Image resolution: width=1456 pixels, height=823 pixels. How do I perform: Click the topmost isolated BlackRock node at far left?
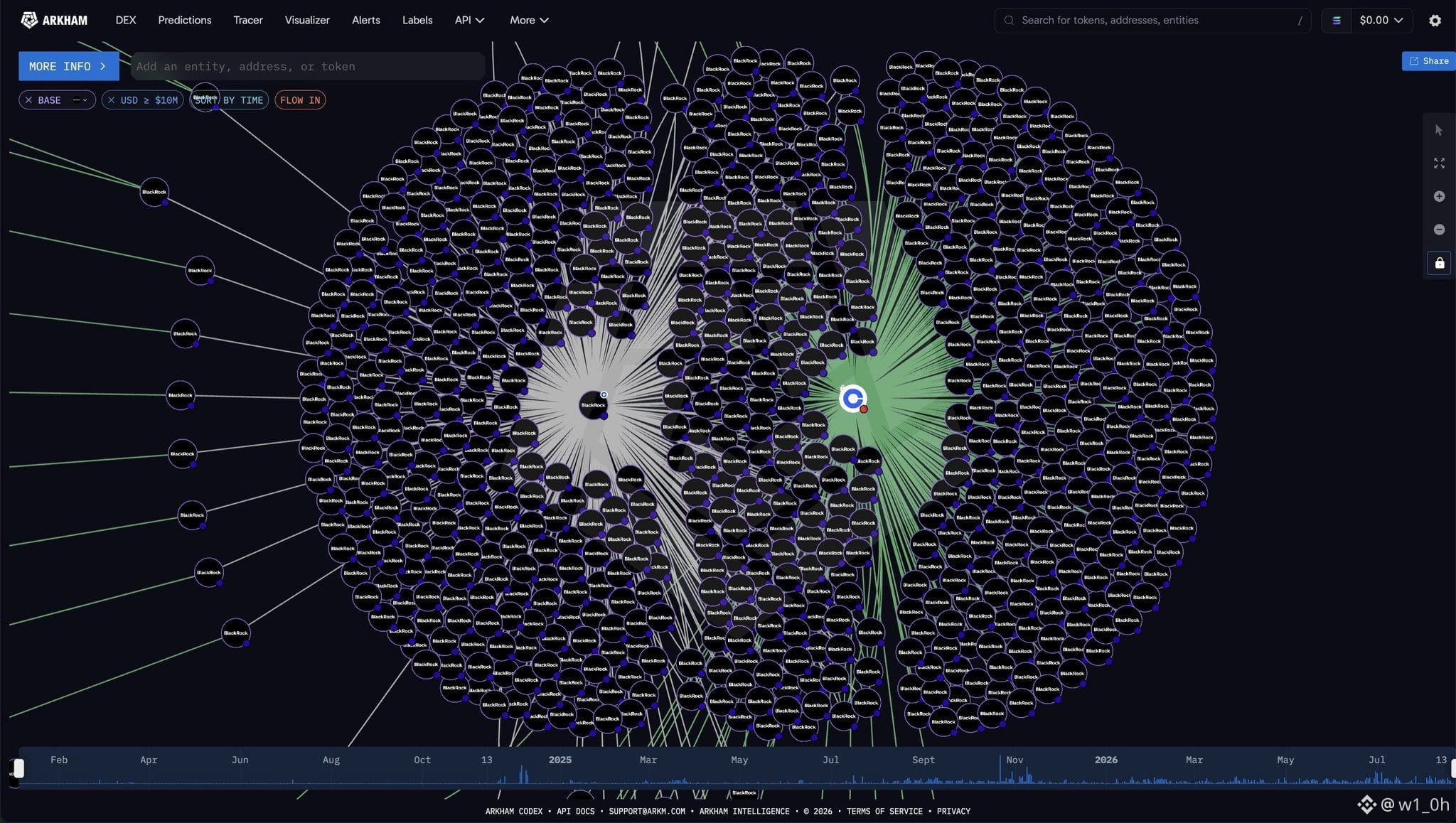tap(205, 97)
